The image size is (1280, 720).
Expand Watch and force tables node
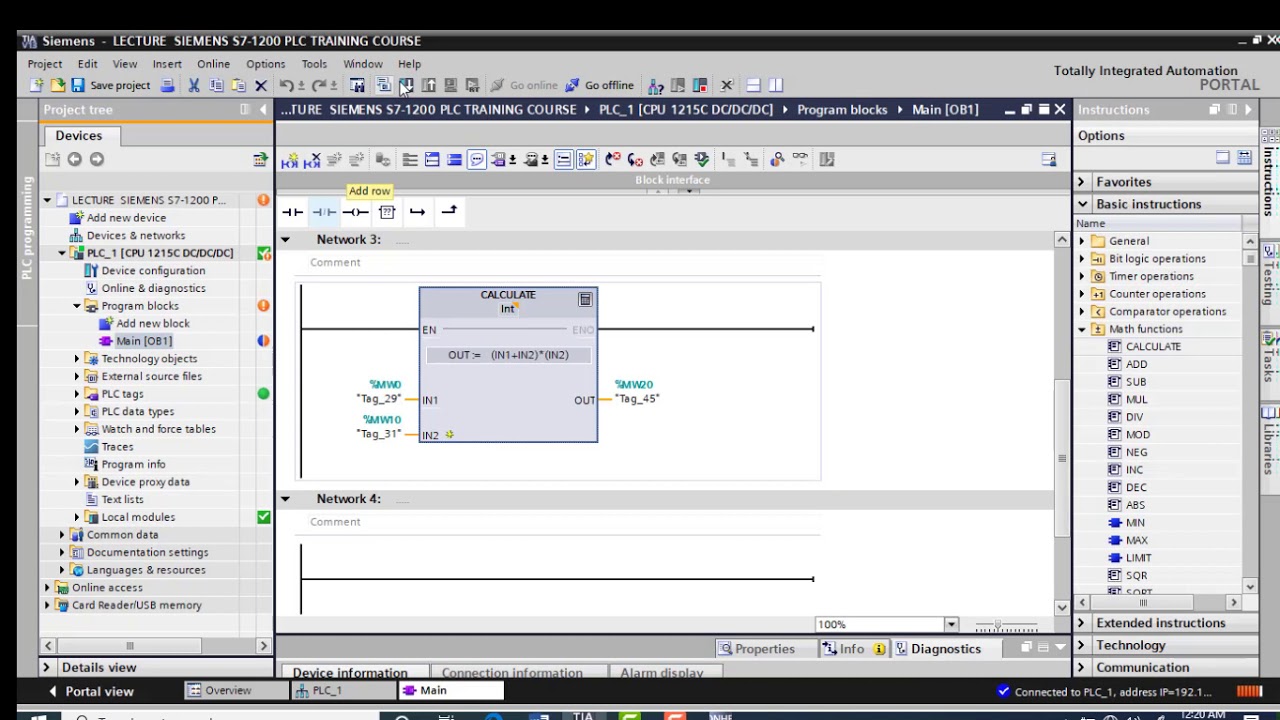77,429
